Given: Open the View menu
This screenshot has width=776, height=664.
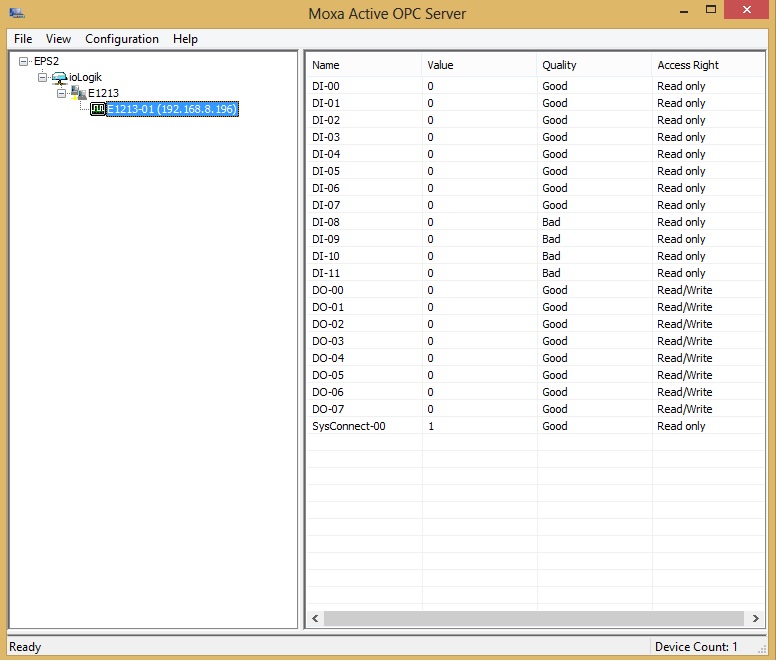Looking at the screenshot, I should 58,39.
